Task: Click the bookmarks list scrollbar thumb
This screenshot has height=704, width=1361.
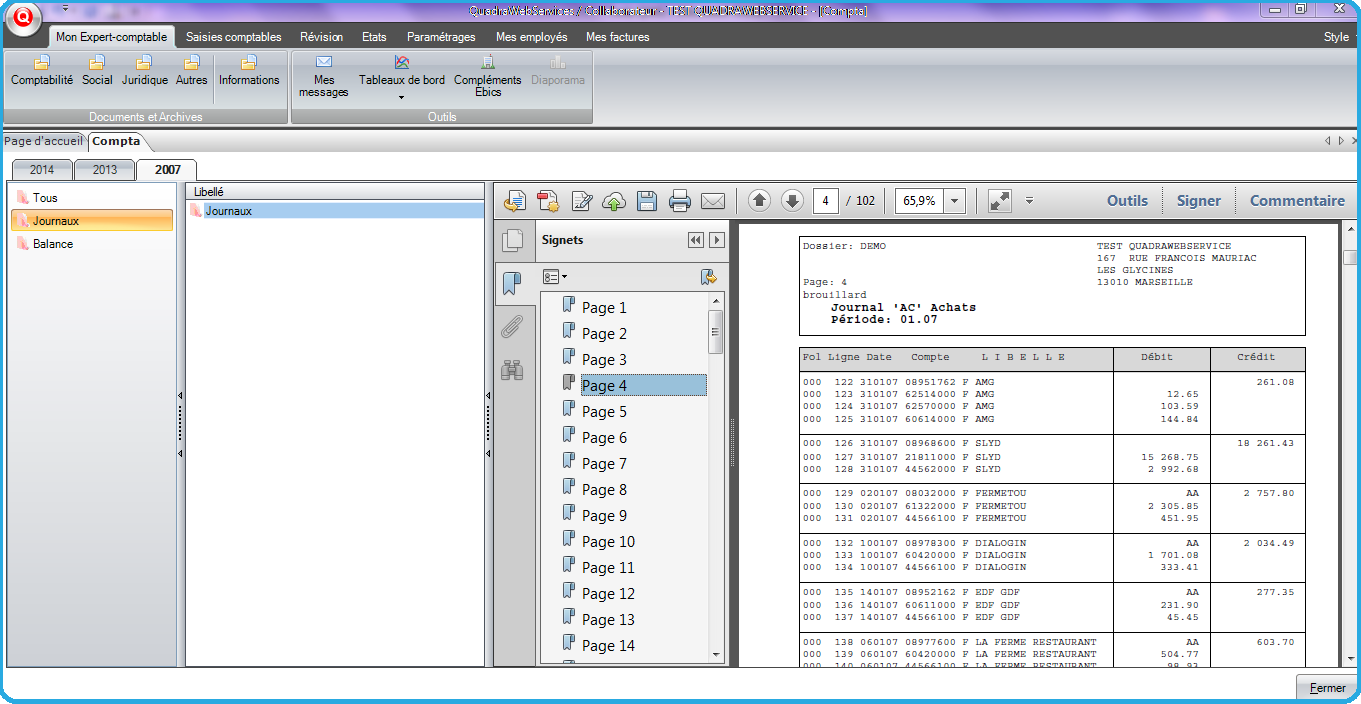Action: [716, 331]
